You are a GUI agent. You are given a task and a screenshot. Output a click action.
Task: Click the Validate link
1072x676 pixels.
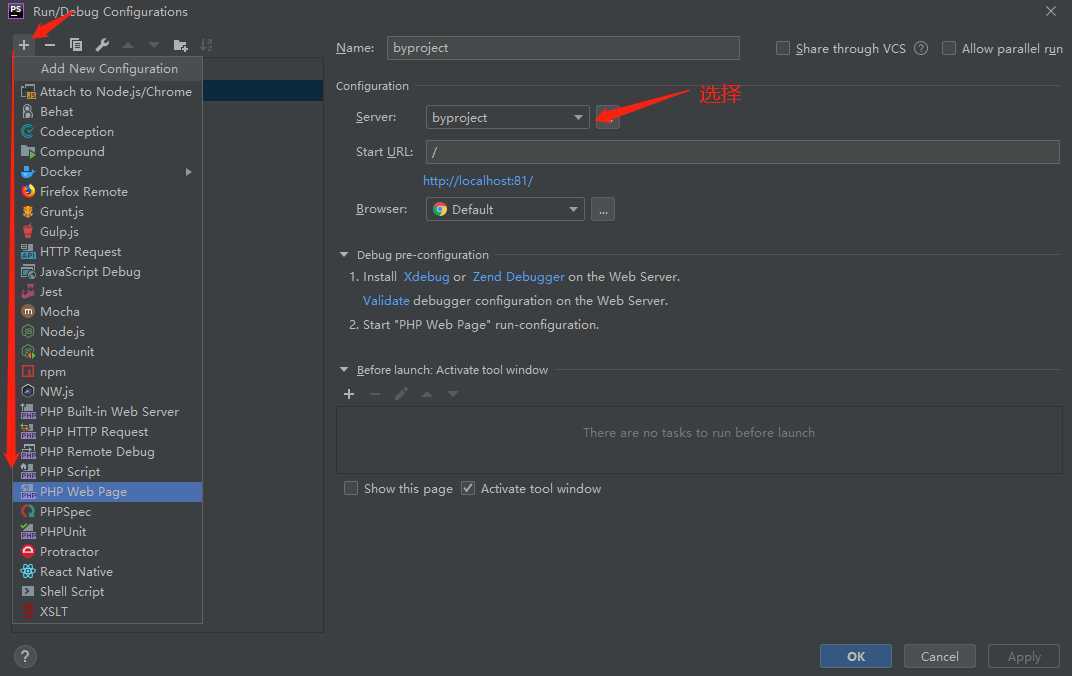click(x=386, y=301)
